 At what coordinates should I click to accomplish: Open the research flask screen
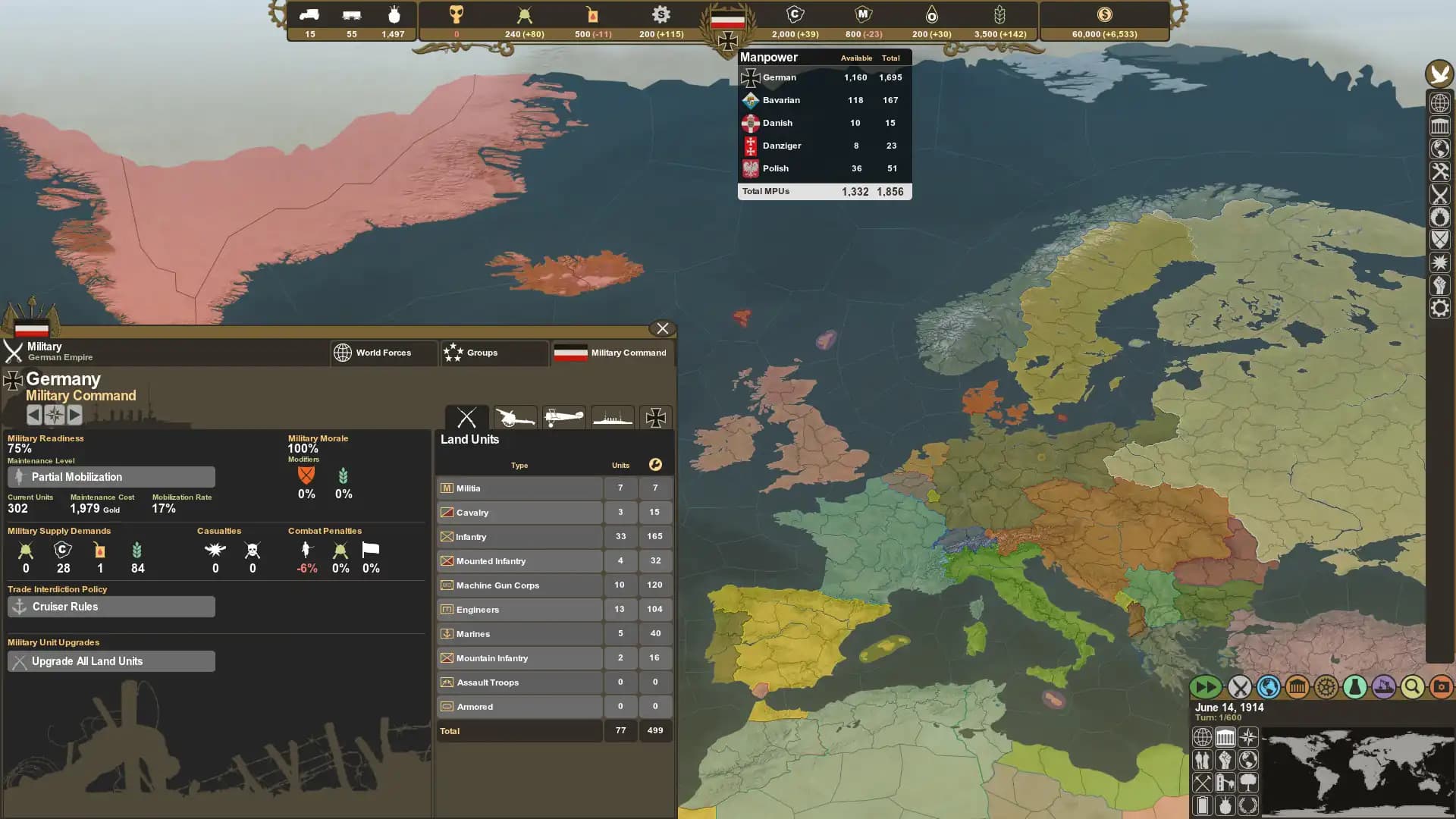1354,689
